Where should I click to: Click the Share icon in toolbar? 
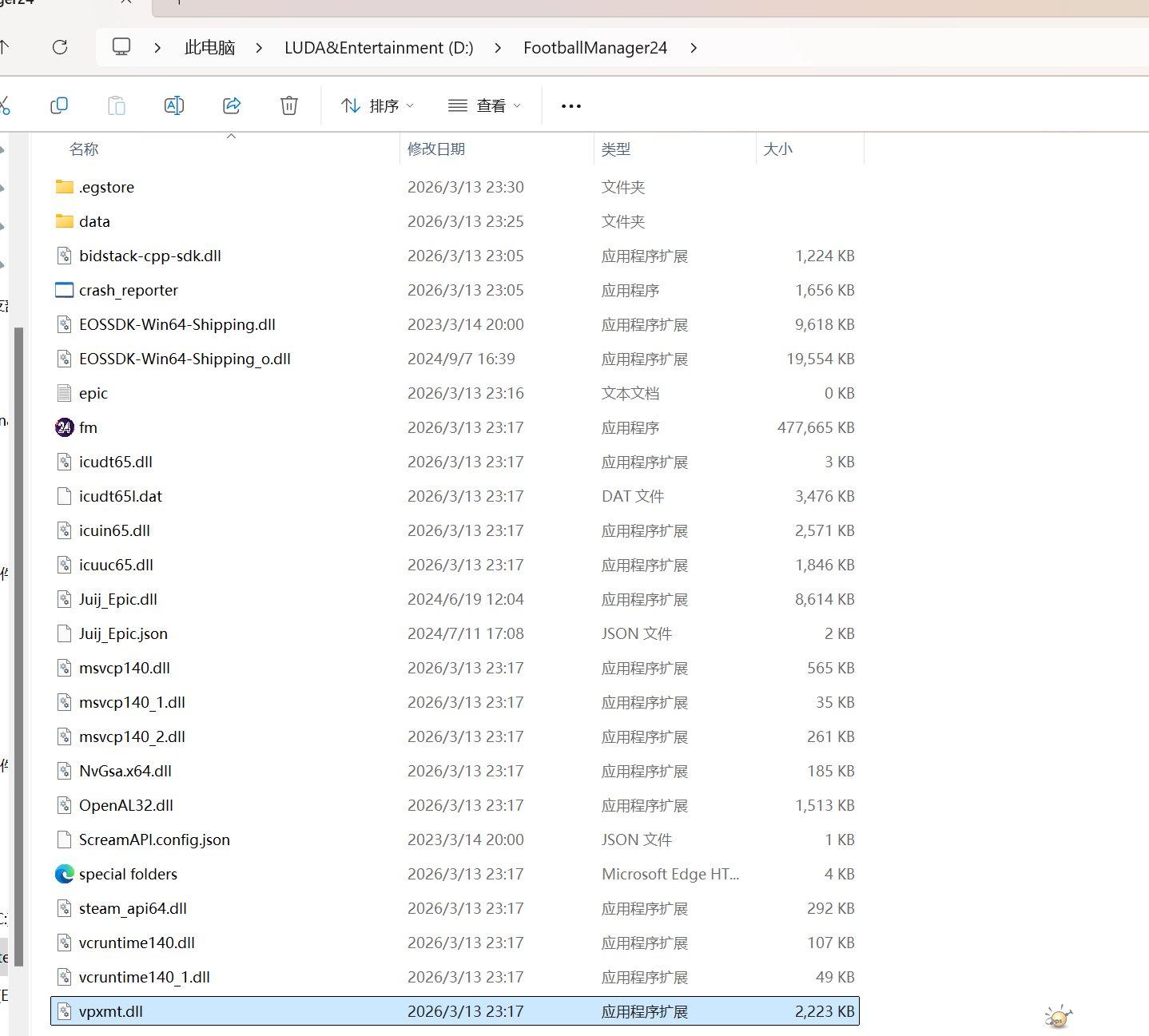point(232,105)
